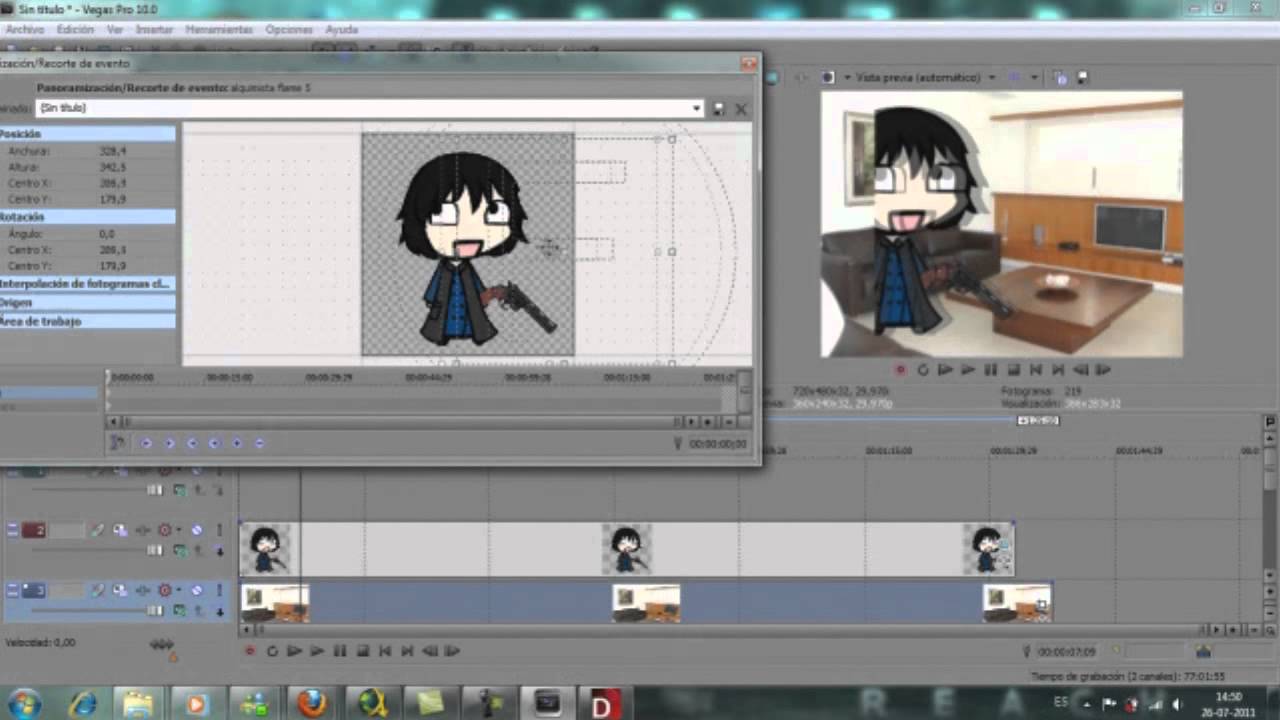This screenshot has height=720, width=1280.
Task: Click Play under the video preview
Action: (x=968, y=370)
